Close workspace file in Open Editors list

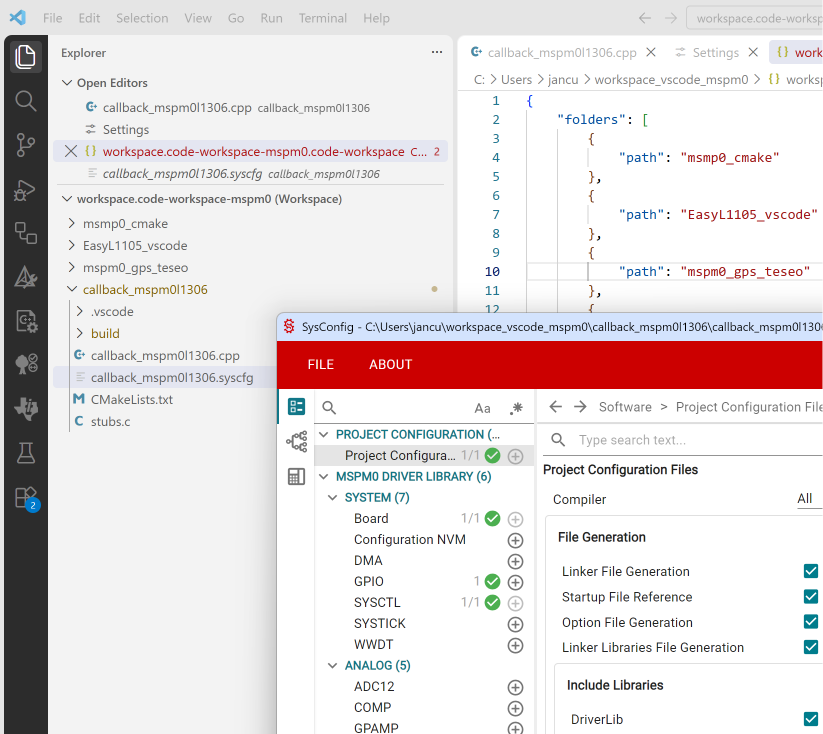coord(71,151)
